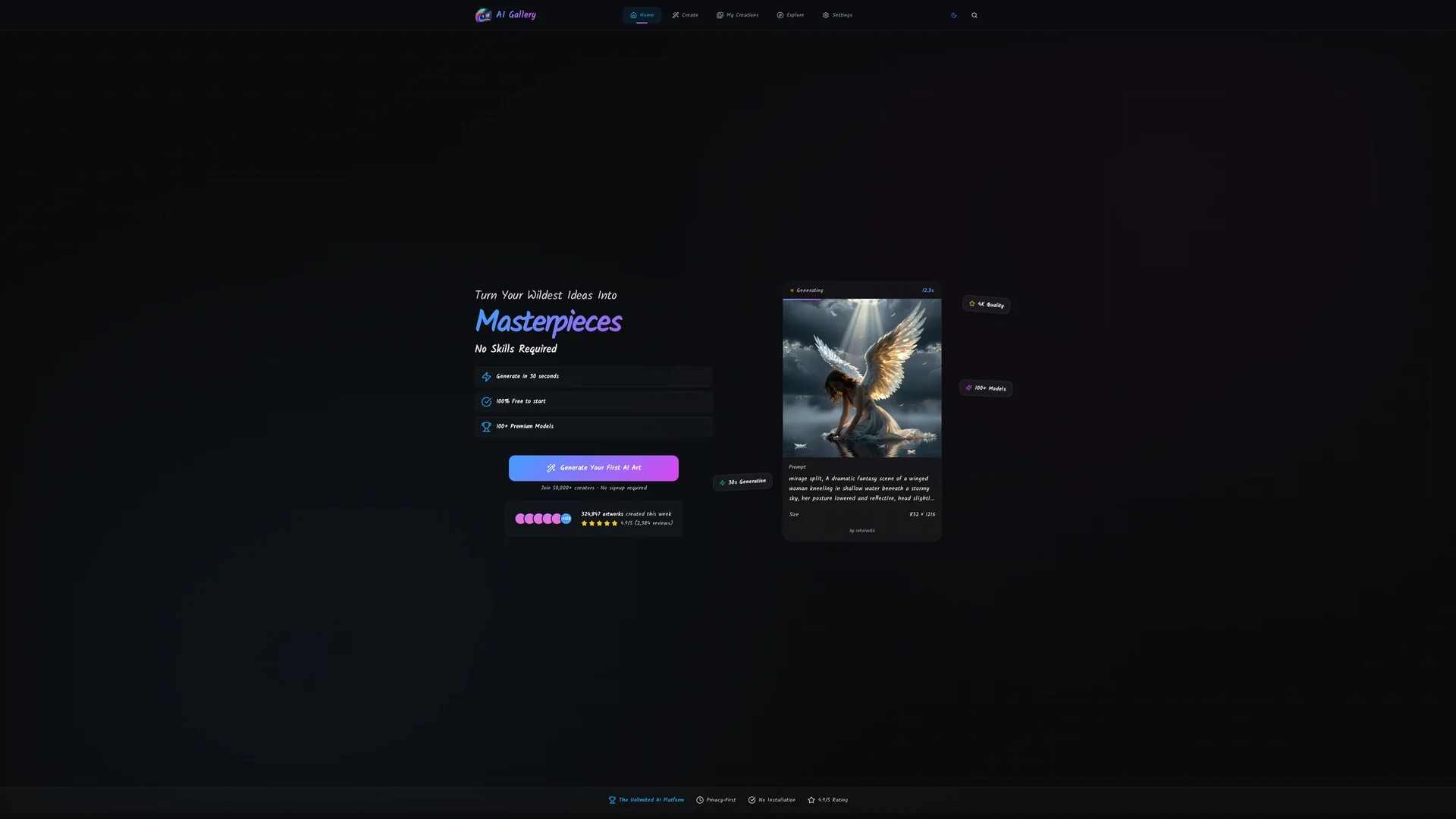Open the winged angel artwork image
1456x819 pixels.
coord(861,378)
